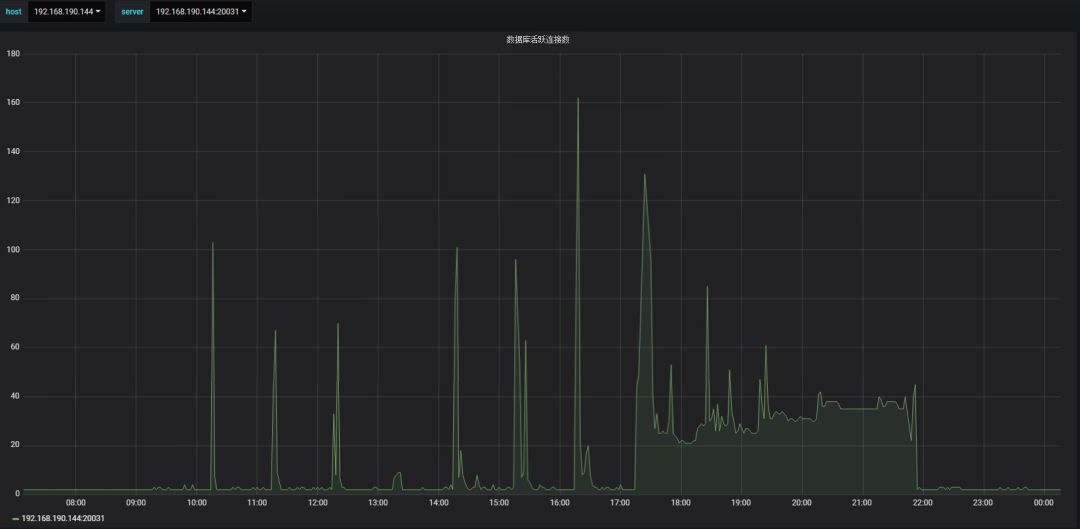Click the 180 y-axis label
This screenshot has height=529, width=1080.
(13, 54)
